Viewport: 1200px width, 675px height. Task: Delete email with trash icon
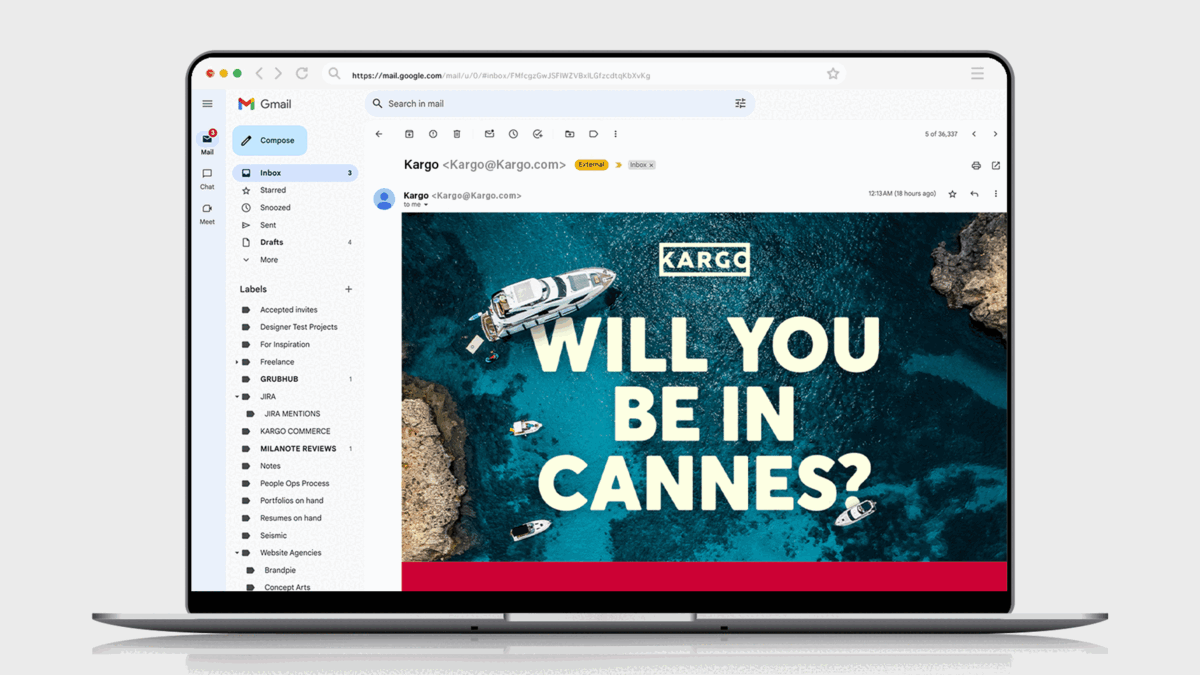(457, 134)
